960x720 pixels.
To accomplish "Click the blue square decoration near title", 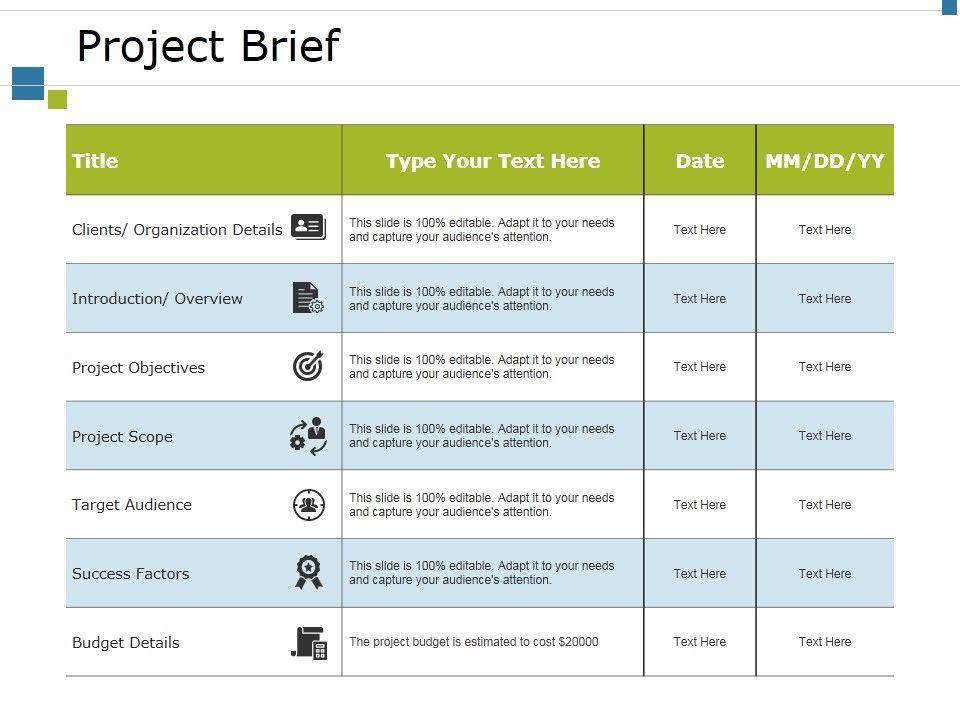I will (28, 83).
